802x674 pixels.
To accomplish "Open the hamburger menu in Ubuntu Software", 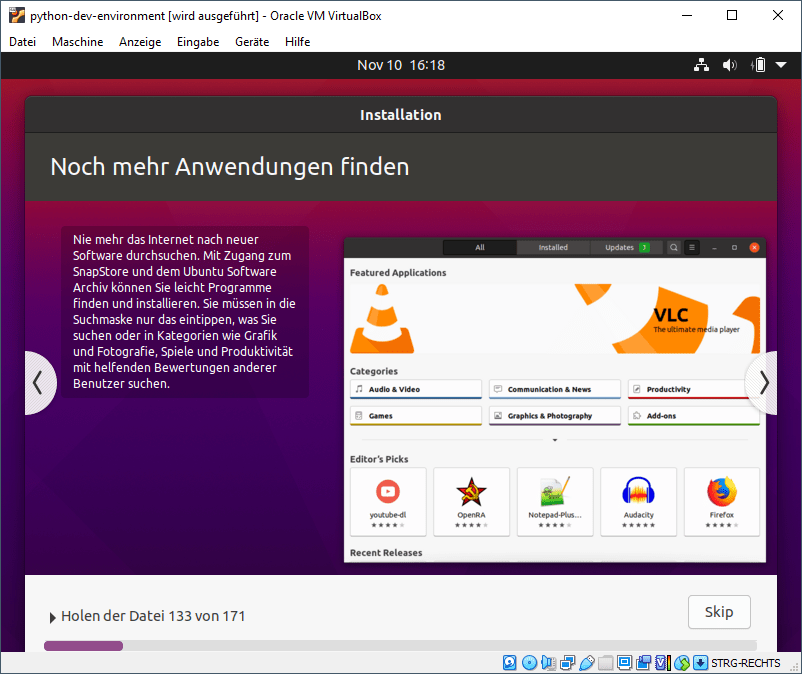I will (690, 247).
